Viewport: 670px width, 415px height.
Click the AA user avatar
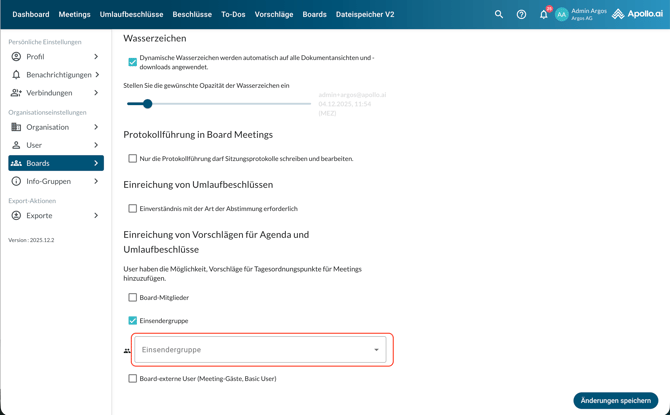pyautogui.click(x=562, y=15)
